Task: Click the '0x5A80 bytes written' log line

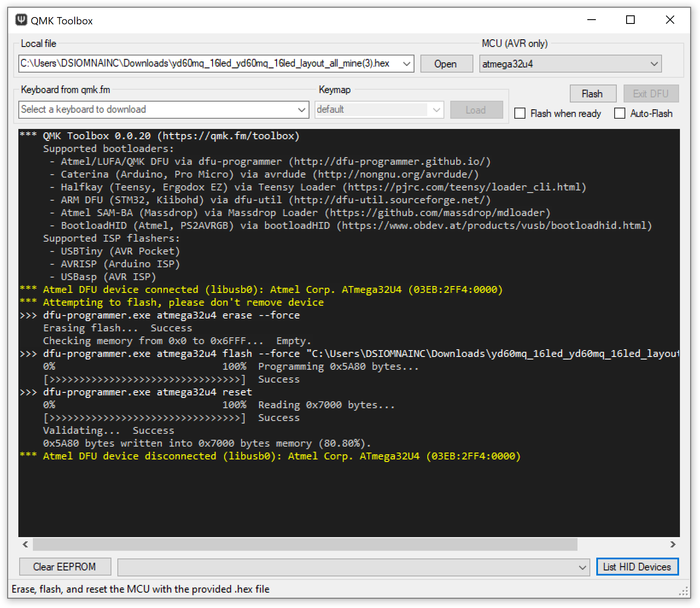Action: point(207,444)
